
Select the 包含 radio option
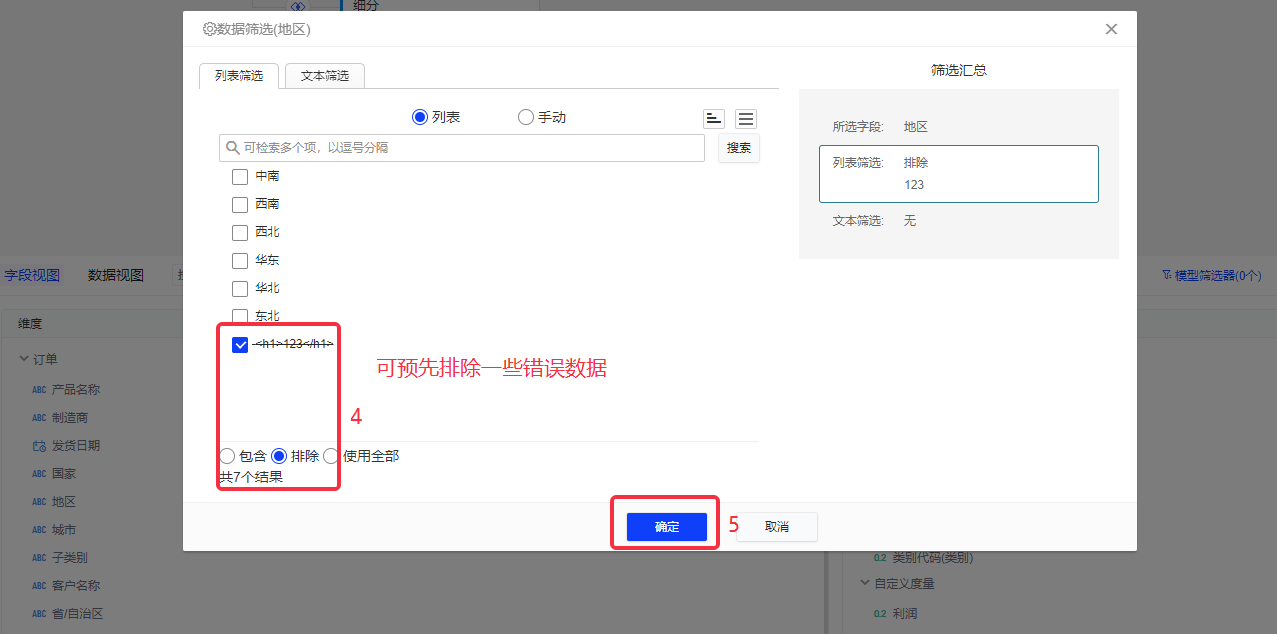coord(227,456)
